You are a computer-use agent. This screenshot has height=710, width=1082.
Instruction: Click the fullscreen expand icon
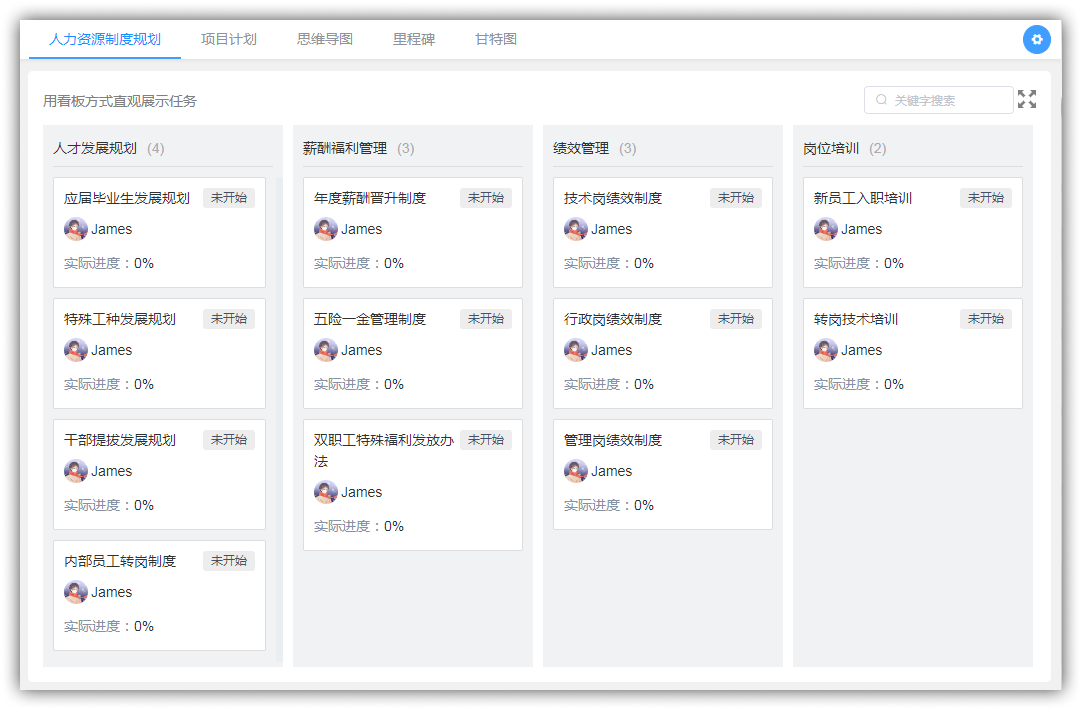tap(1027, 99)
